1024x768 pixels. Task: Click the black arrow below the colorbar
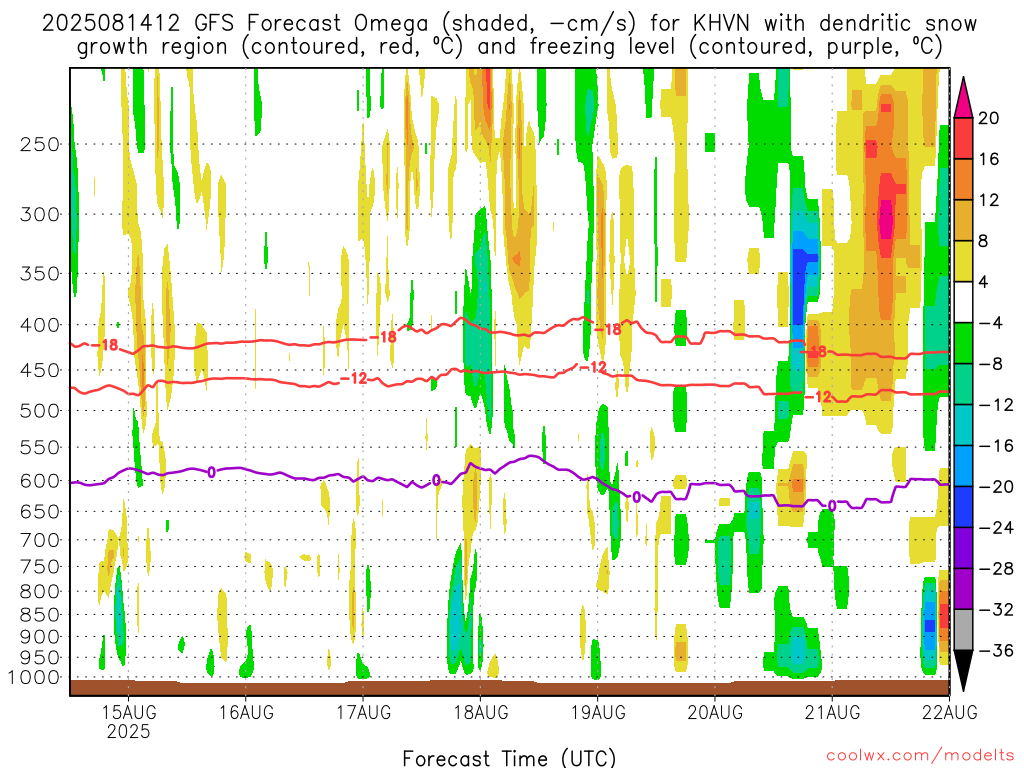[963, 671]
